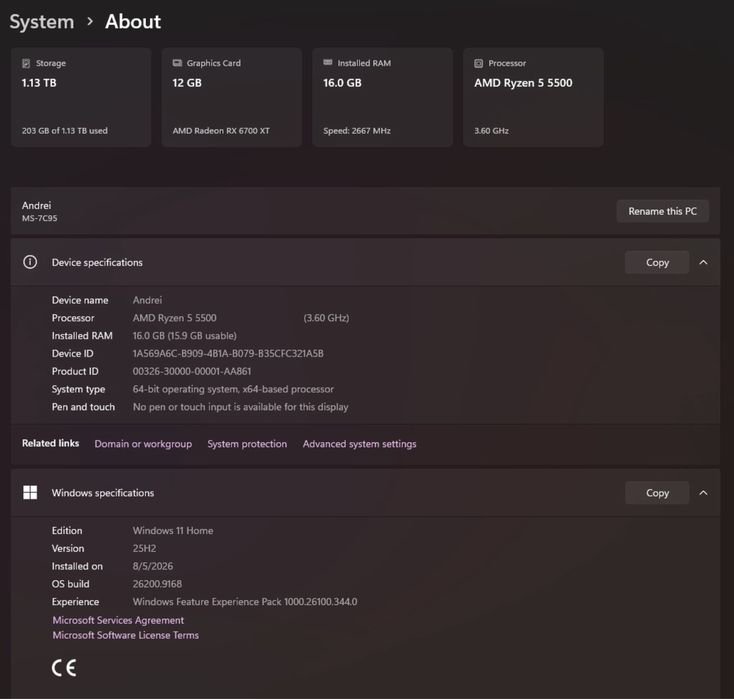Click the model text 'MS-7C95'

click(39, 218)
